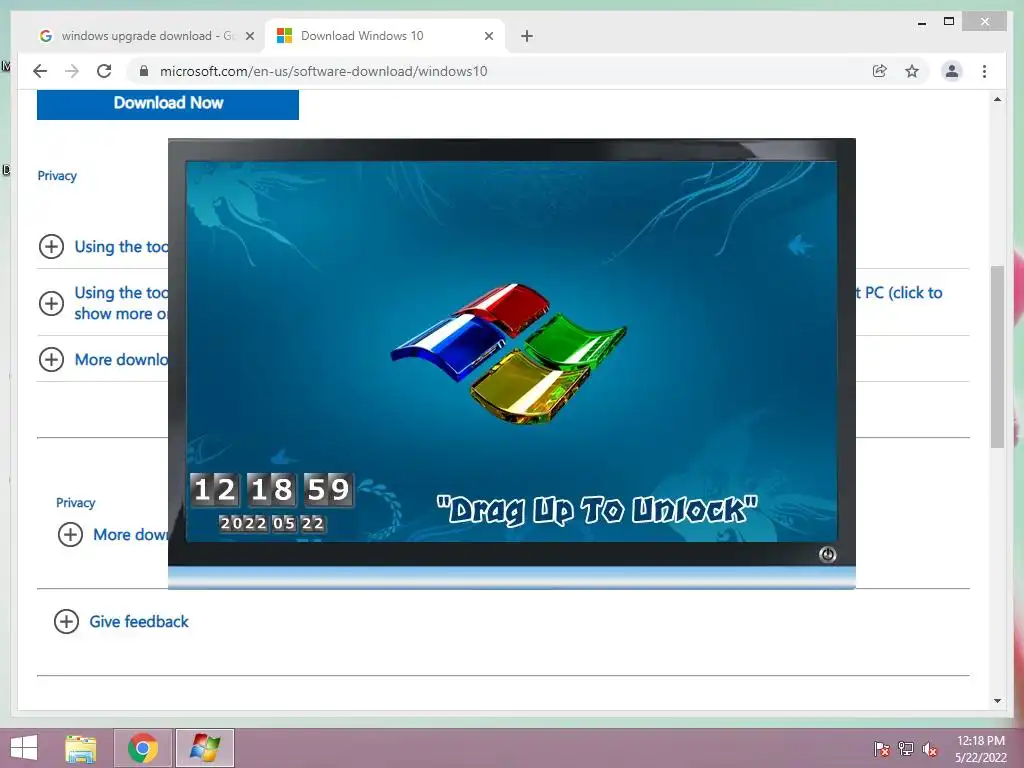Click the Drag Up To Unlock text
The width and height of the screenshot is (1024, 768).
click(597, 509)
